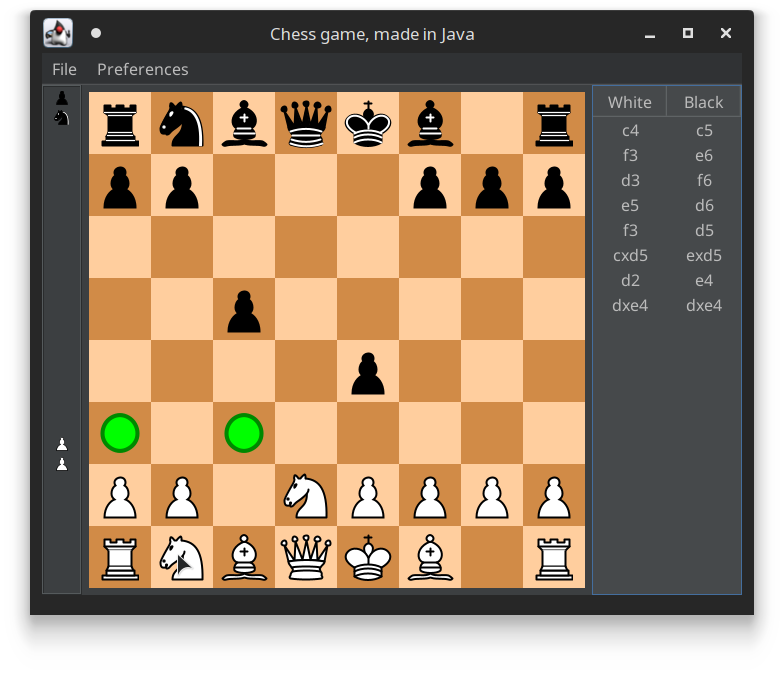The image size is (784, 677).
Task: Select the black queen on d8
Action: coord(306,123)
